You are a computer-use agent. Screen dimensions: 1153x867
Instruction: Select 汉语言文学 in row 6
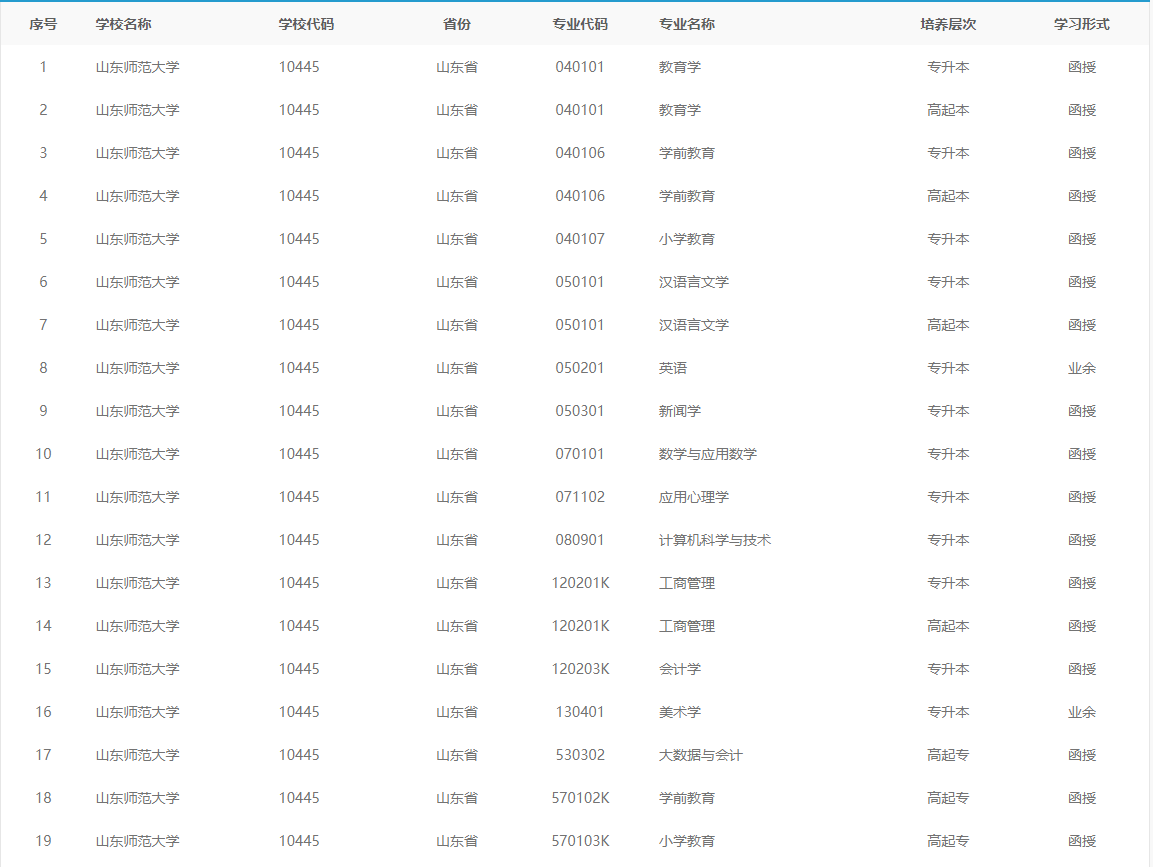click(x=694, y=282)
